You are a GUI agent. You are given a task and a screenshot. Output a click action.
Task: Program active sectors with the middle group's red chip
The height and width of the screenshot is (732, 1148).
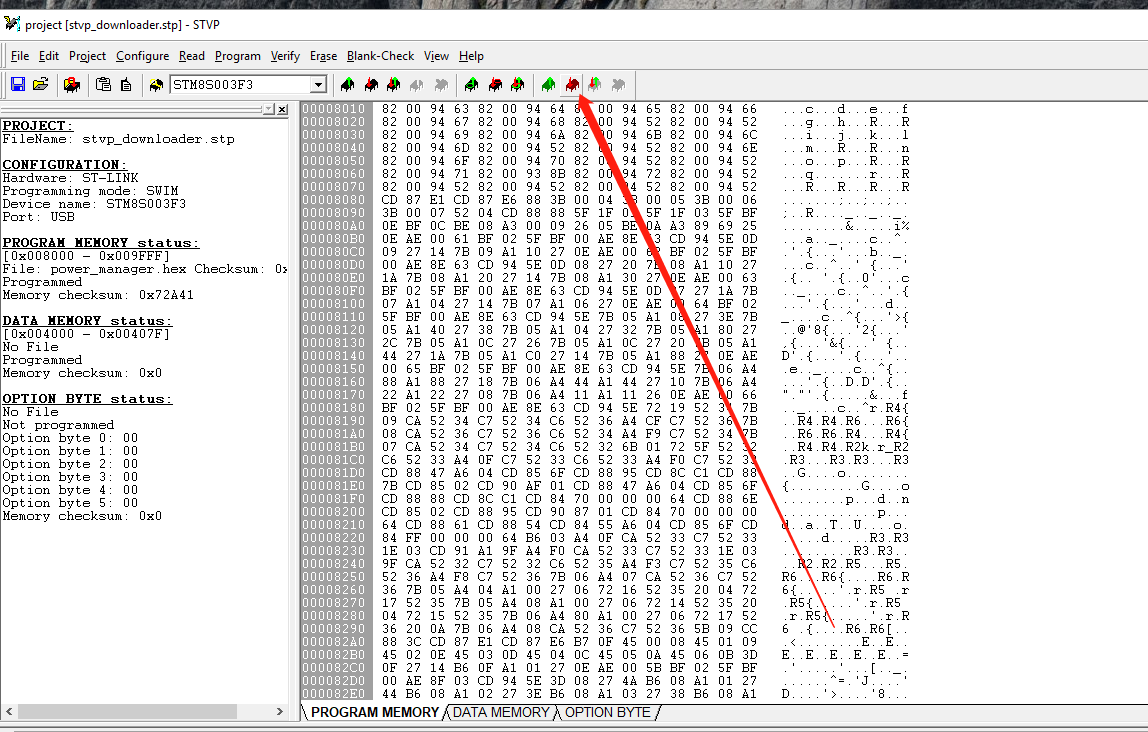495,85
